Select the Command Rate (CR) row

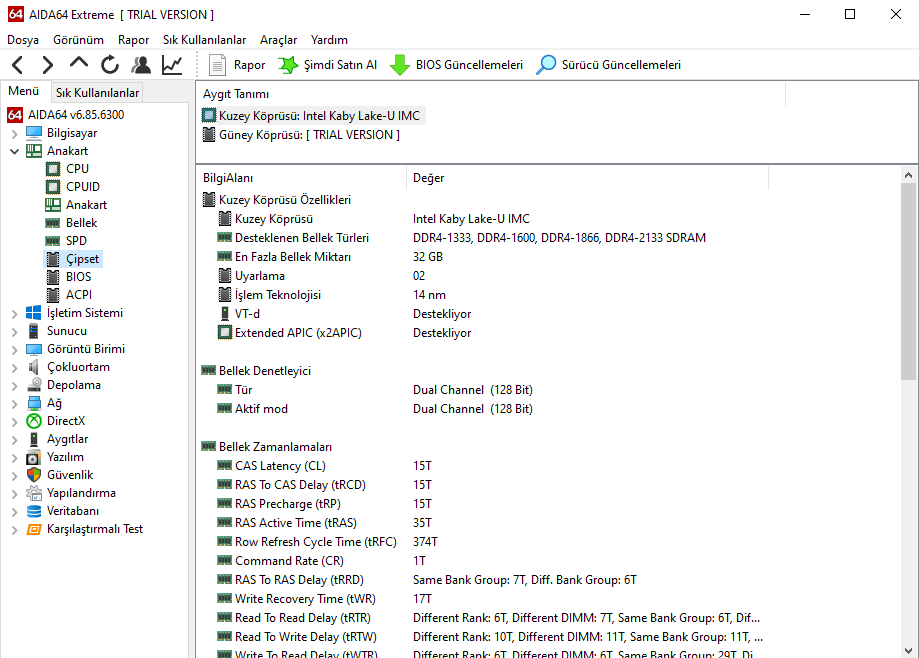321,561
